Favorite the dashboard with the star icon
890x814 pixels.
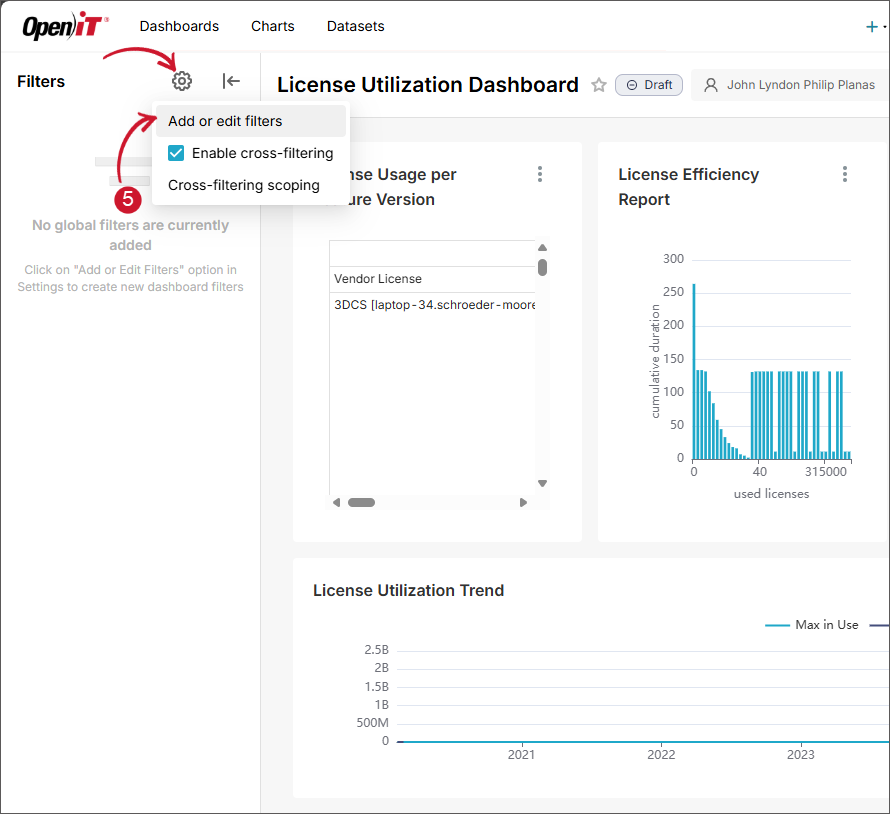(599, 85)
